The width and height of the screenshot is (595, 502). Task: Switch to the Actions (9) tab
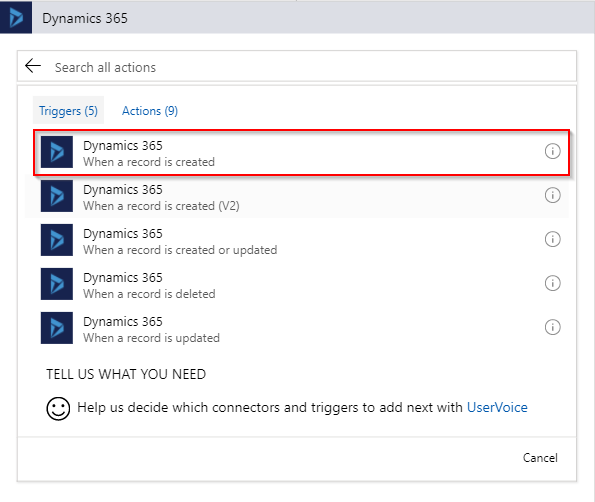tap(150, 111)
